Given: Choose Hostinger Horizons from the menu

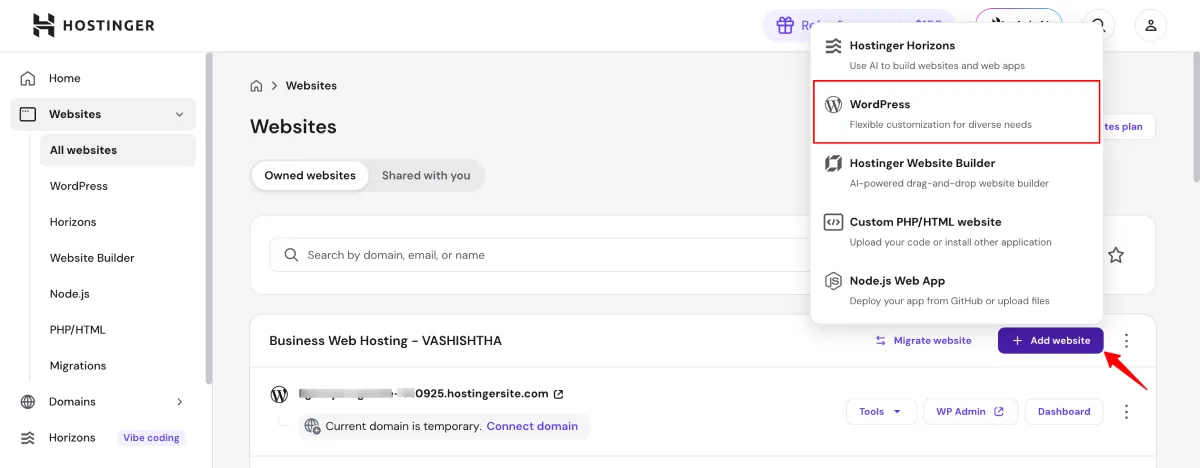Looking at the screenshot, I should [x=956, y=55].
